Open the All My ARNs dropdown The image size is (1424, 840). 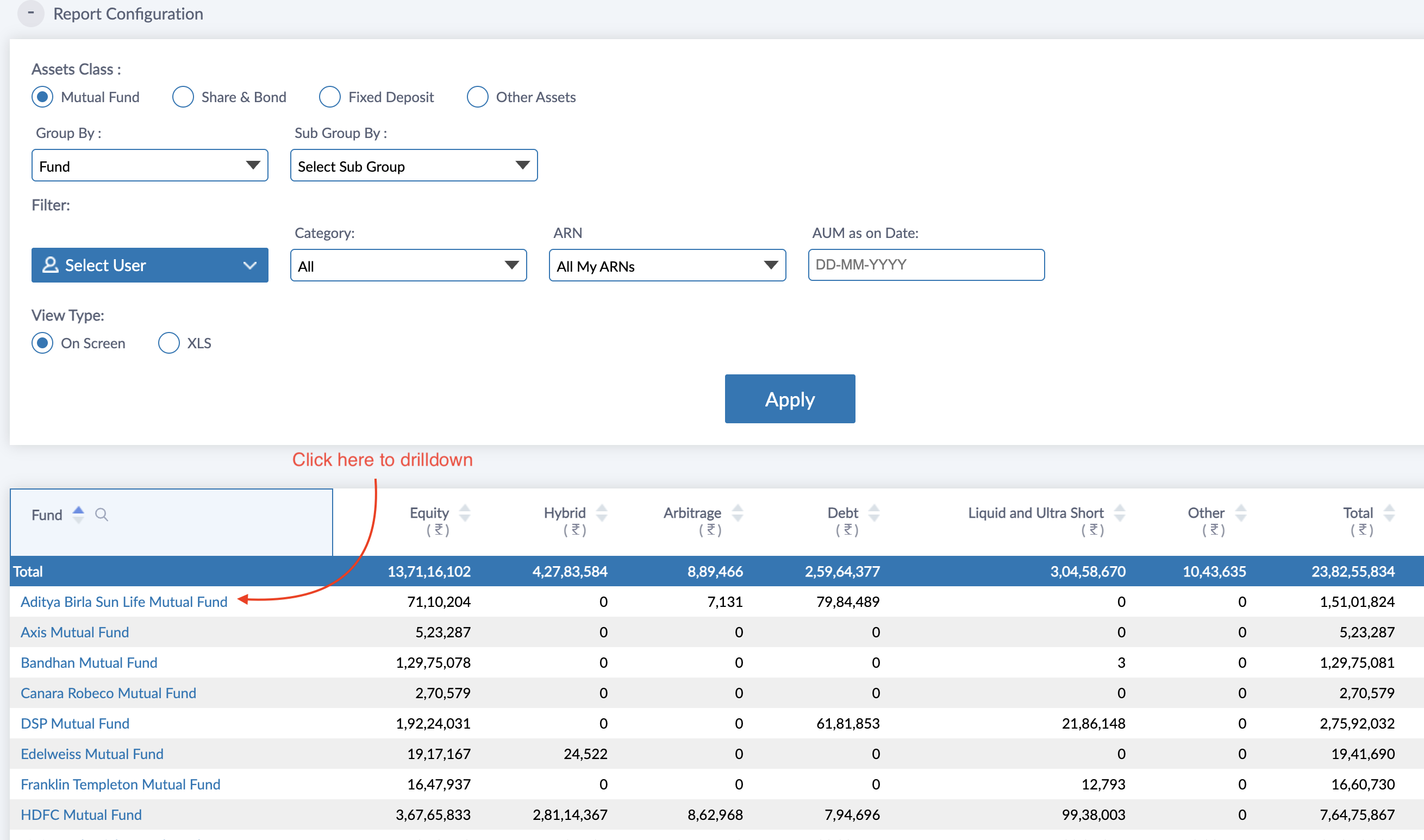[667, 266]
